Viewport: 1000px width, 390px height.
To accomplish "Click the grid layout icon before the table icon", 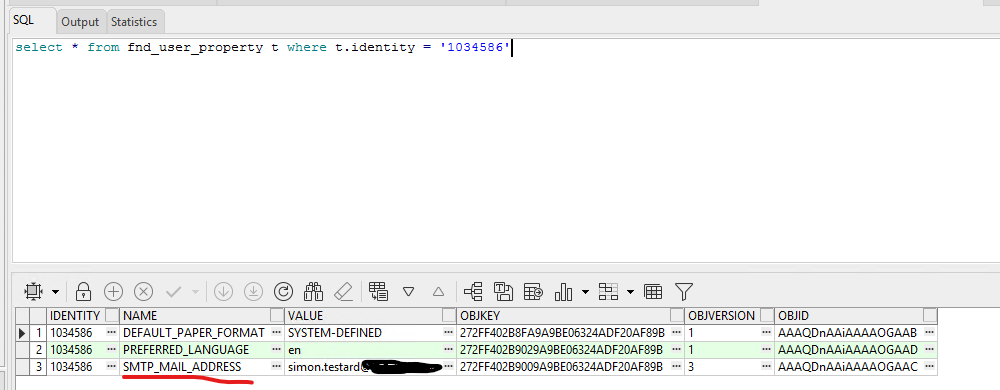I will (x=608, y=292).
